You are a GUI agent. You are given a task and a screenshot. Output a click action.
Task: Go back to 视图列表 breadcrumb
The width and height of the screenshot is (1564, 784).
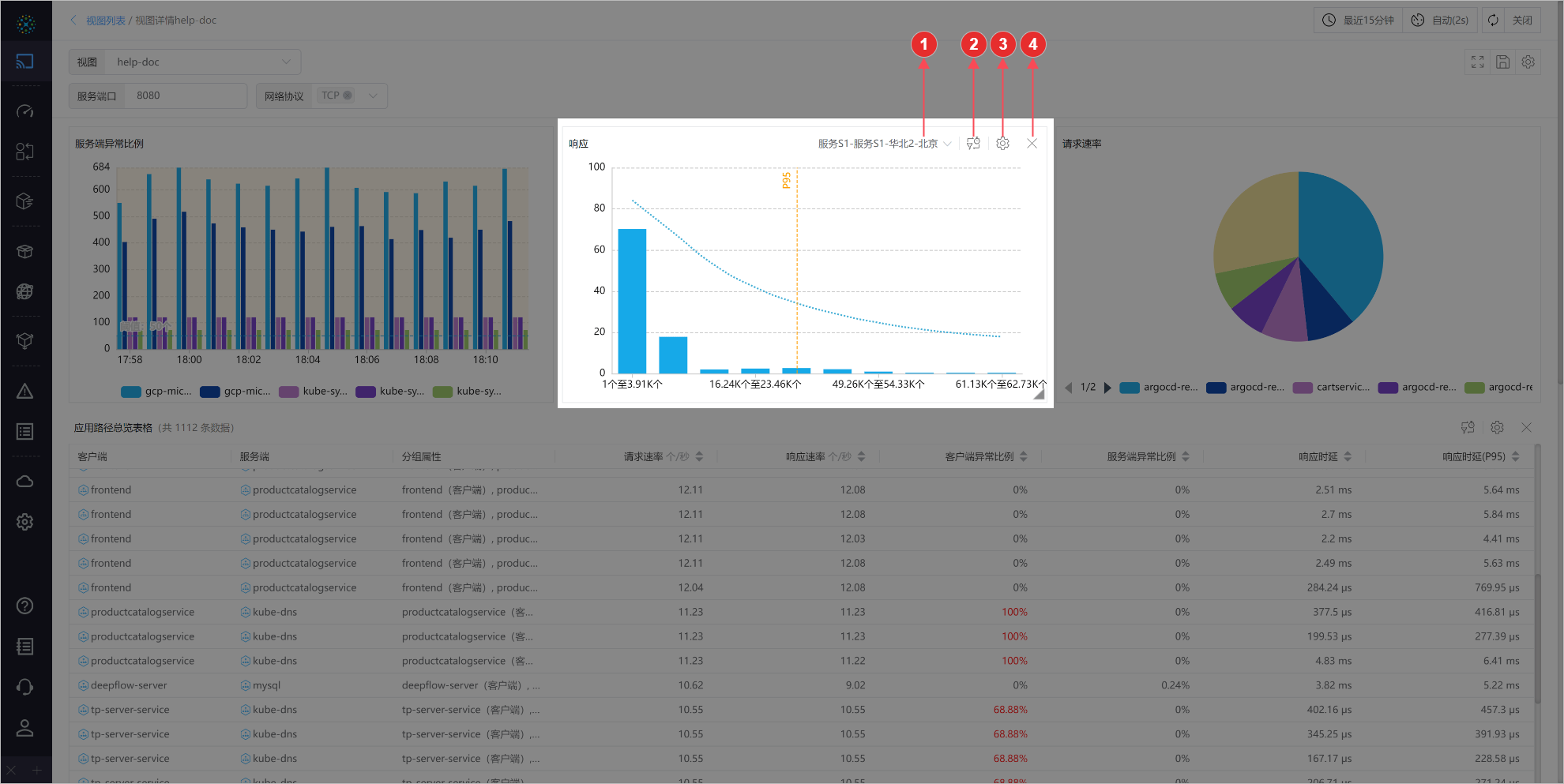pyautogui.click(x=105, y=21)
